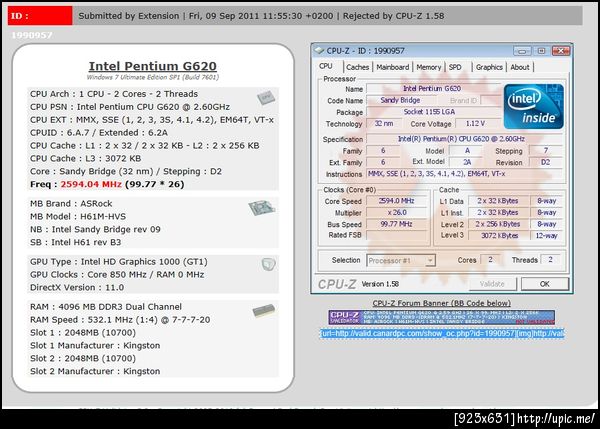This screenshot has width=600, height=429.
Task: Click the Code Name field Sandy Bridge
Action: [x=401, y=100]
